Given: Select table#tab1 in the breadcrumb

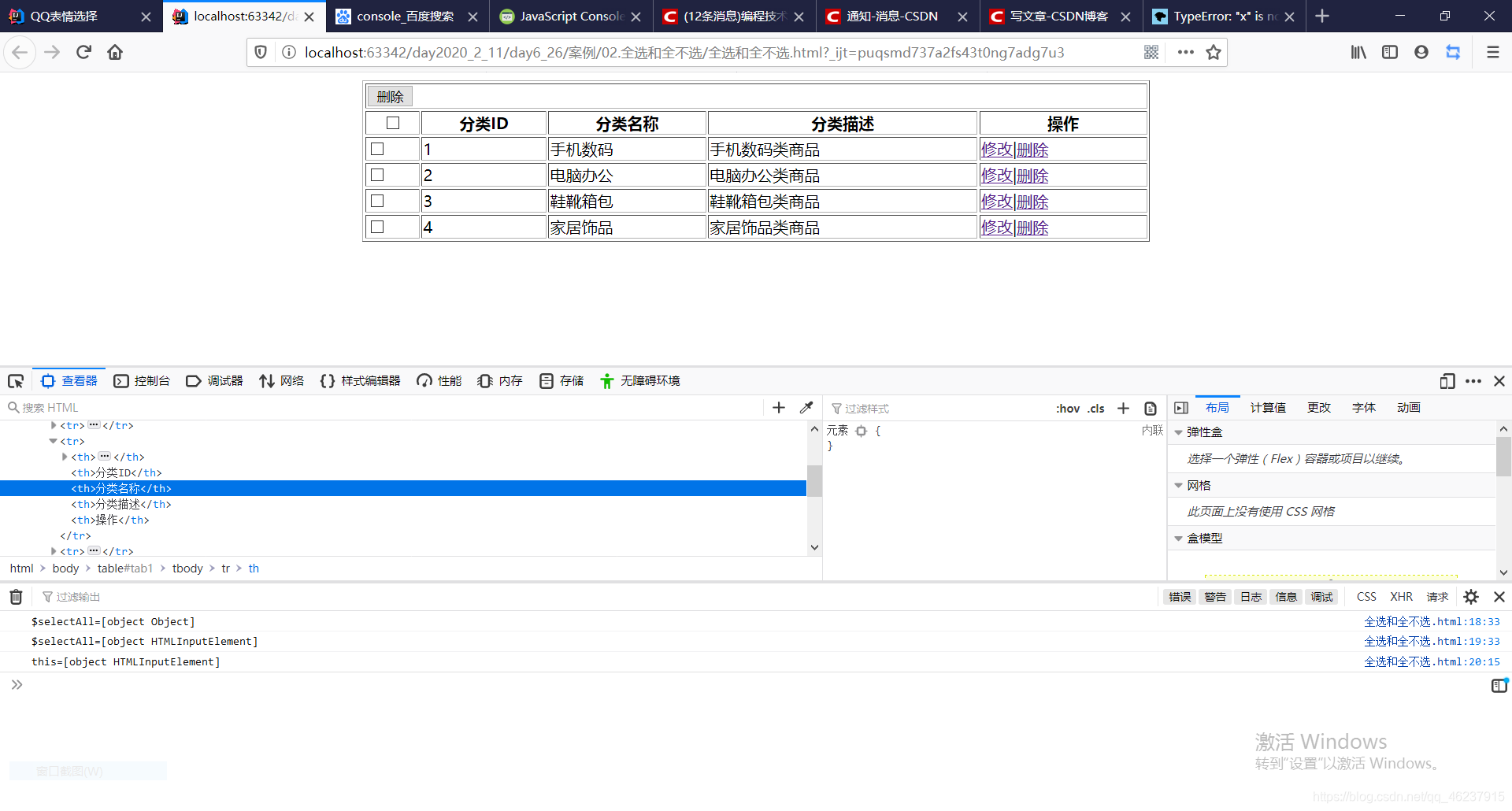Looking at the screenshot, I should 125,568.
